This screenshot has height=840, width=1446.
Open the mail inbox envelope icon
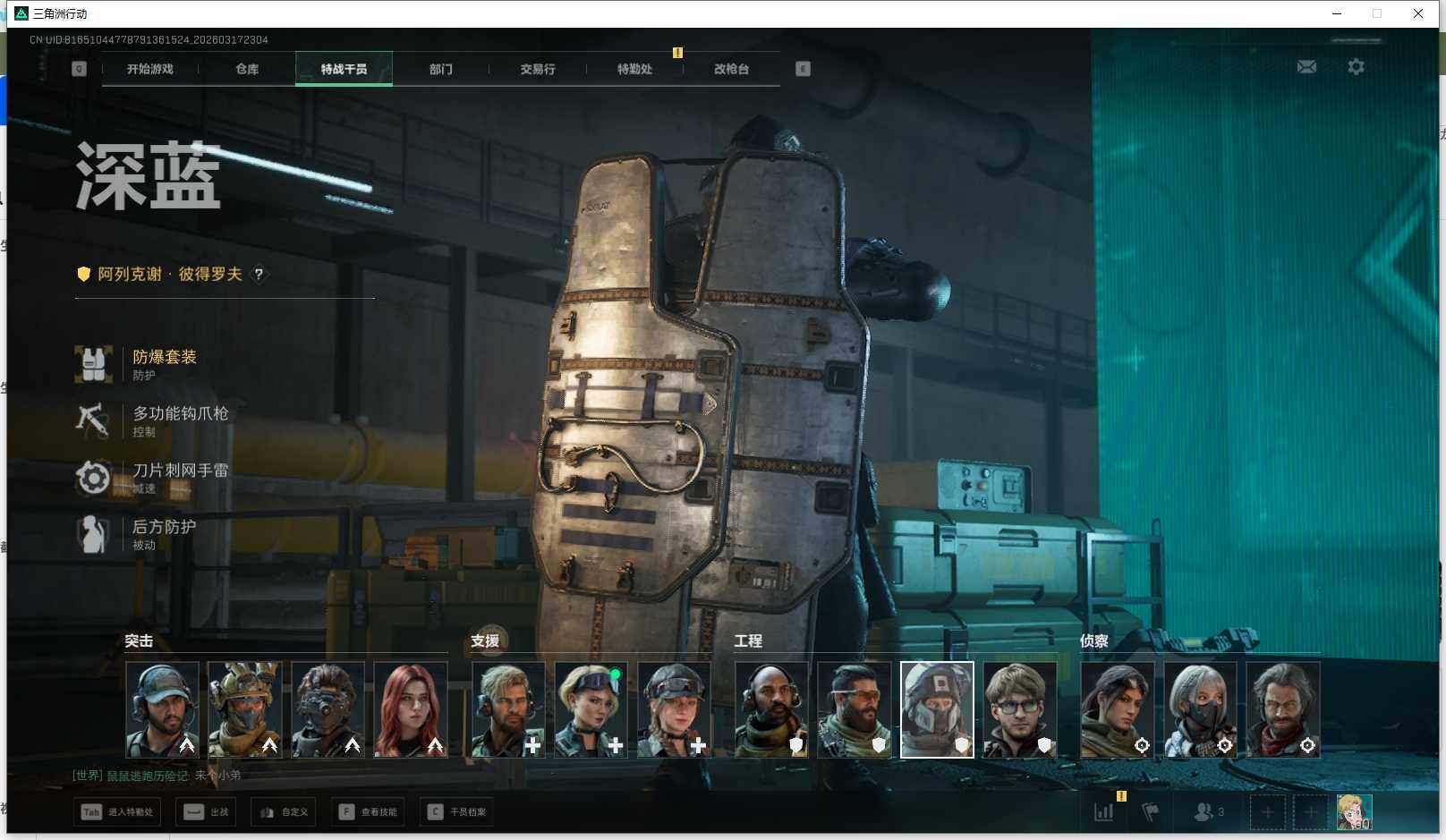tap(1306, 67)
